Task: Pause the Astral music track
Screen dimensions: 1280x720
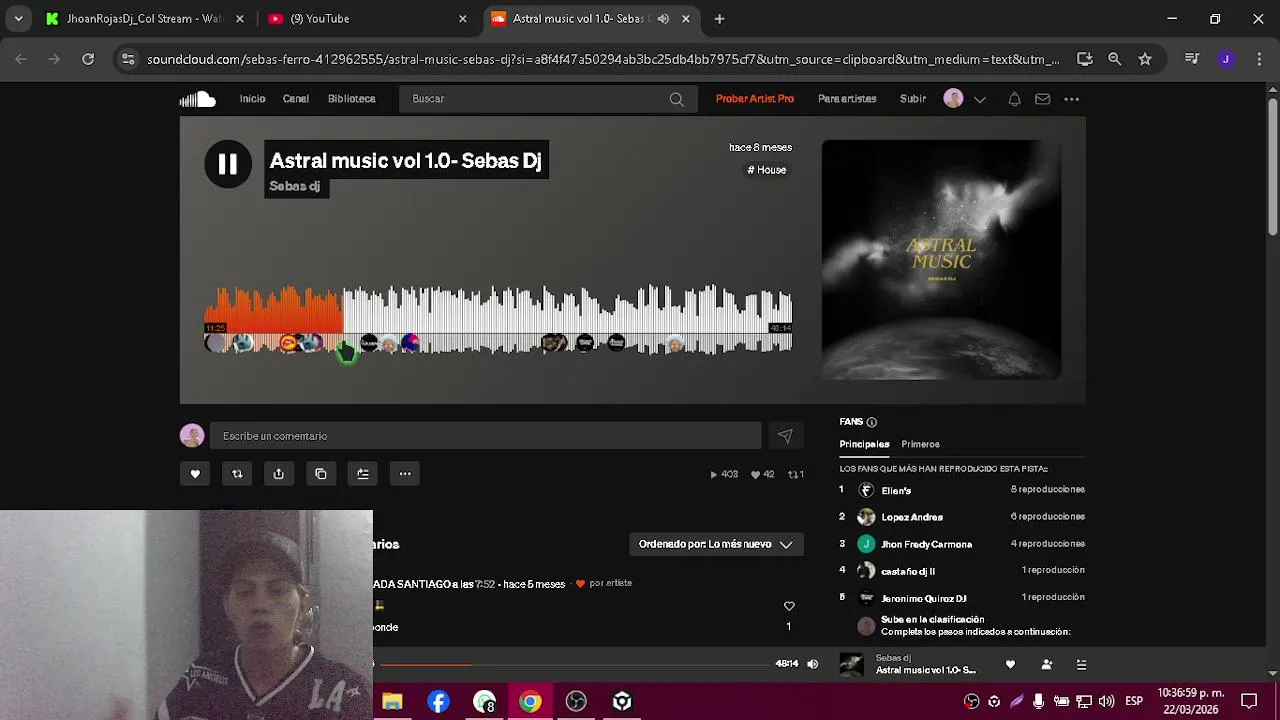Action: pos(228,164)
